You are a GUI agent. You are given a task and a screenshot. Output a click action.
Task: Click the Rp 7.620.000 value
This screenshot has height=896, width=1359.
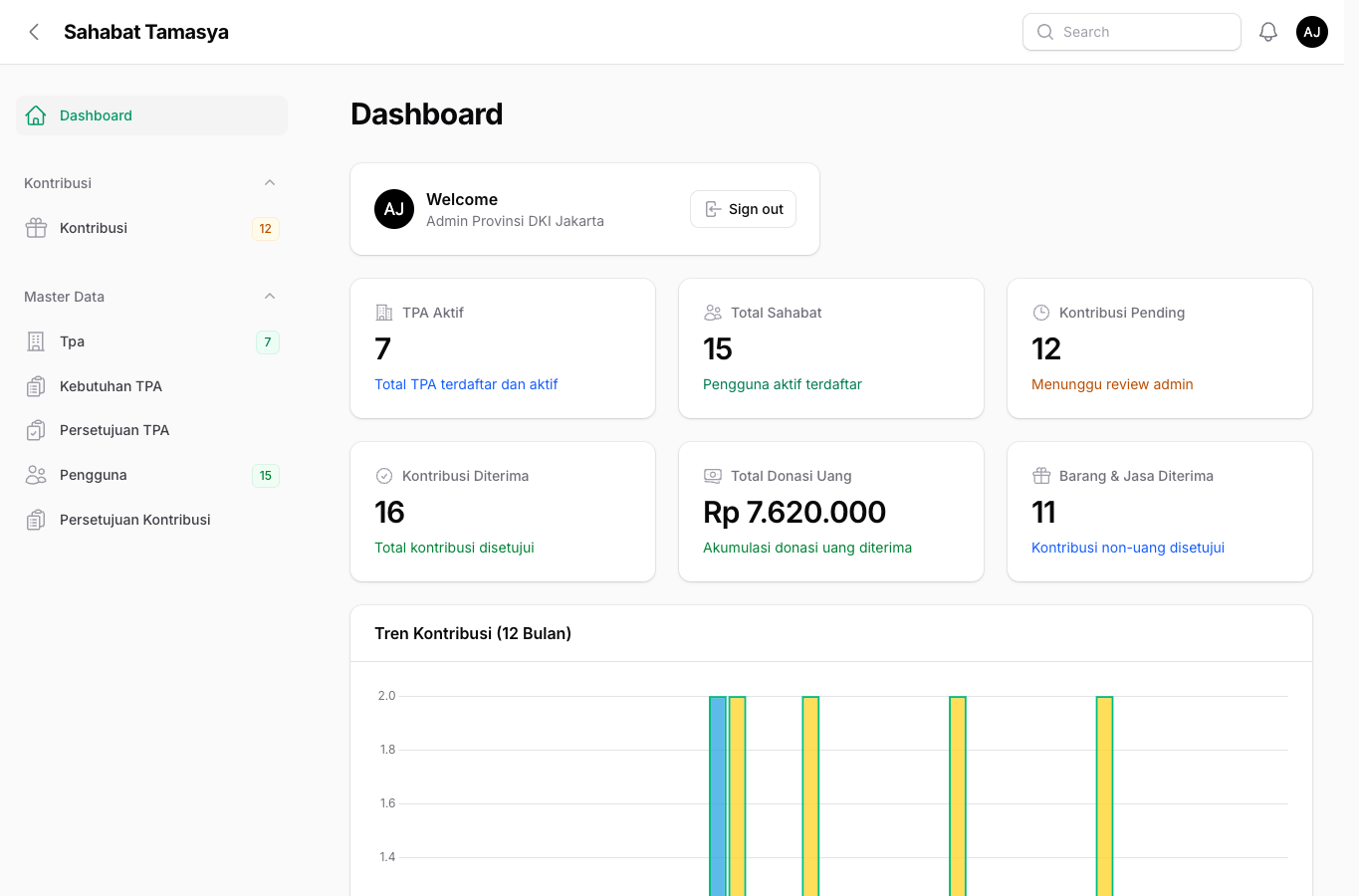[794, 512]
